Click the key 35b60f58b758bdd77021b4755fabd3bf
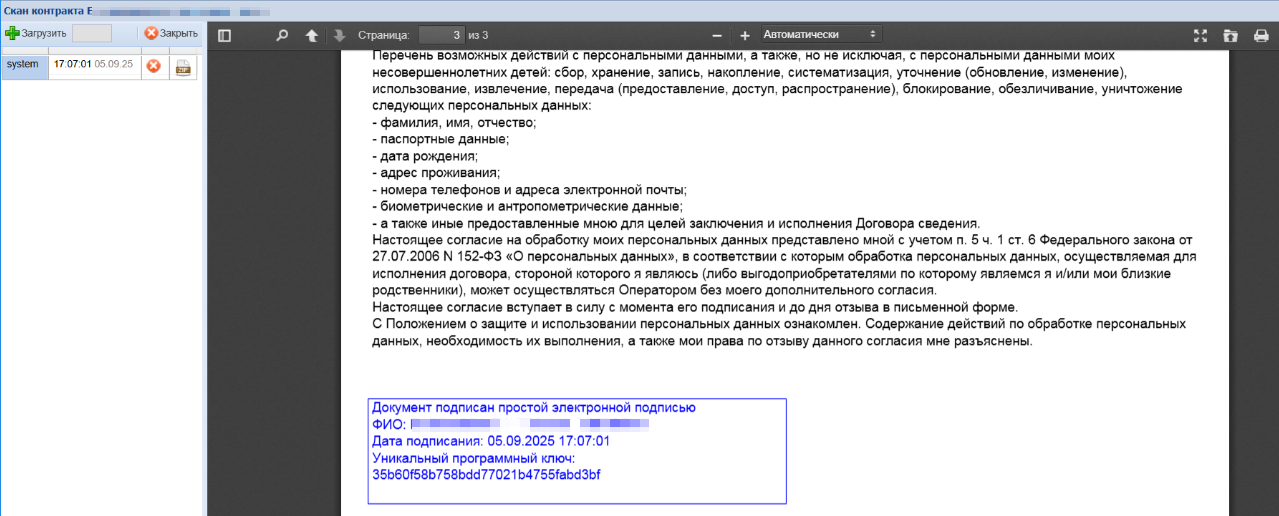Image resolution: width=1279 pixels, height=516 pixels. tap(486, 473)
